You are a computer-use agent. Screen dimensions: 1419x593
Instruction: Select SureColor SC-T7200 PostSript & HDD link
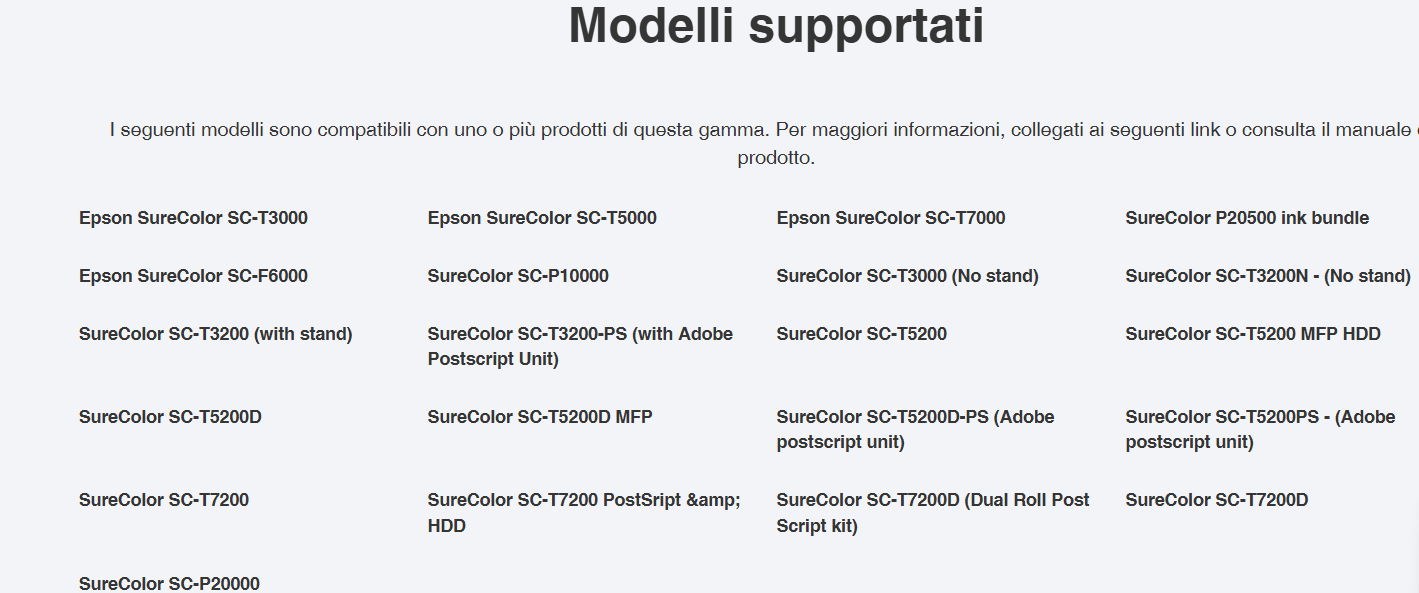584,512
